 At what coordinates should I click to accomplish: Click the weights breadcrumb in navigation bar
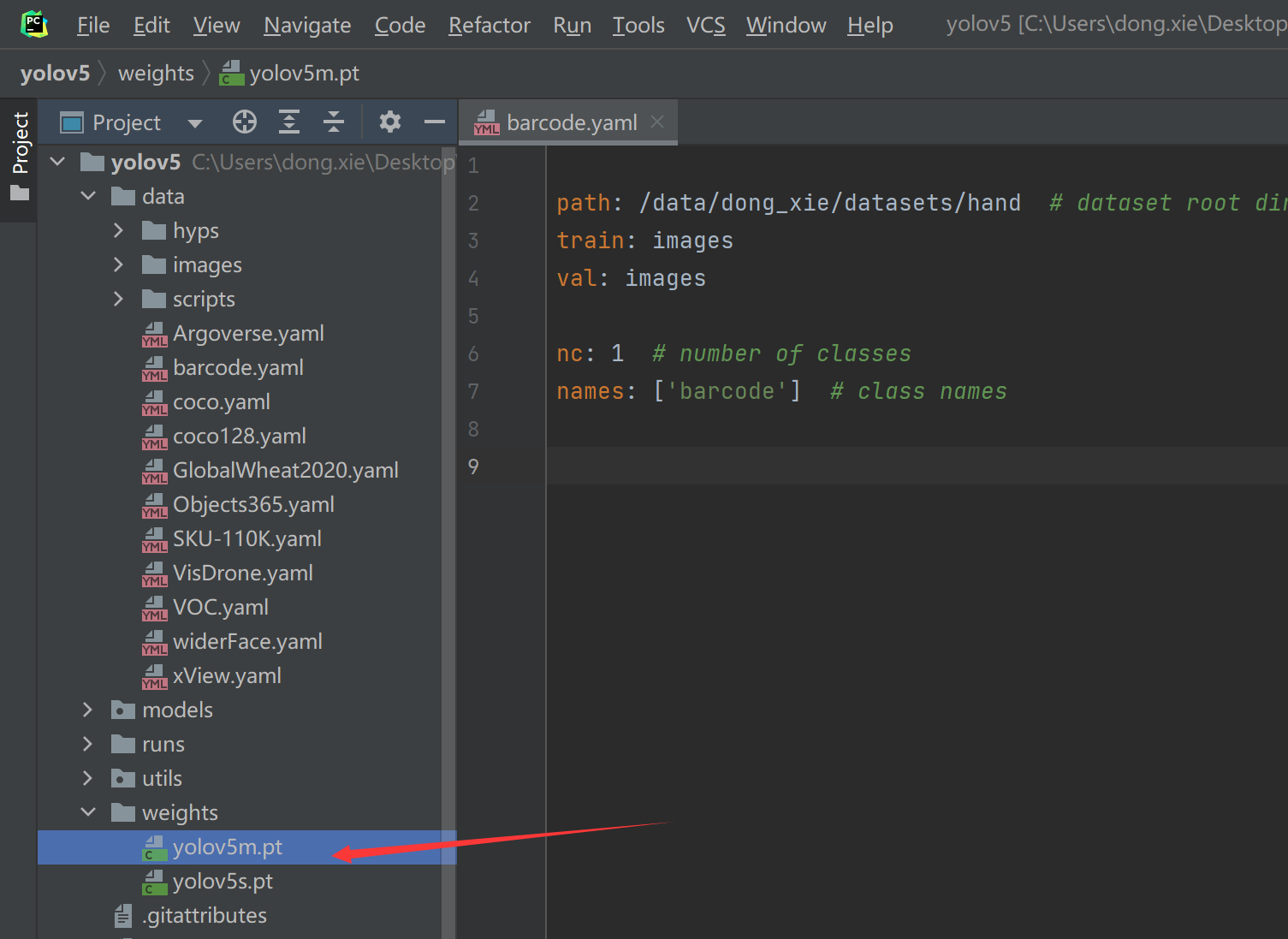click(156, 74)
